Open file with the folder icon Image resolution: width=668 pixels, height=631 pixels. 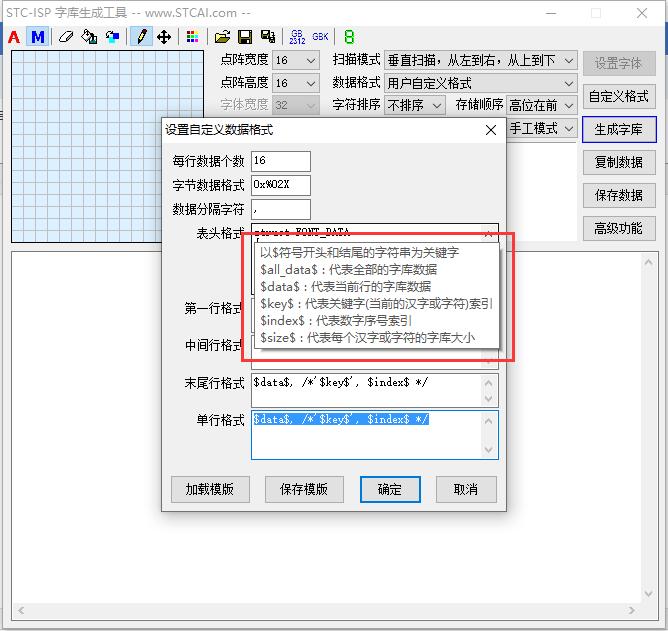tap(222, 37)
